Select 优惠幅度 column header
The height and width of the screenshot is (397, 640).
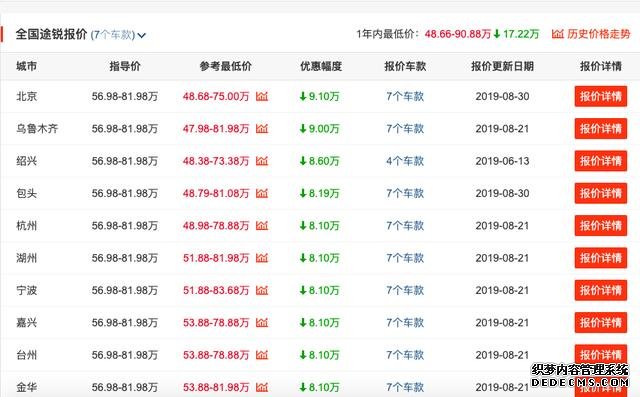[321, 66]
